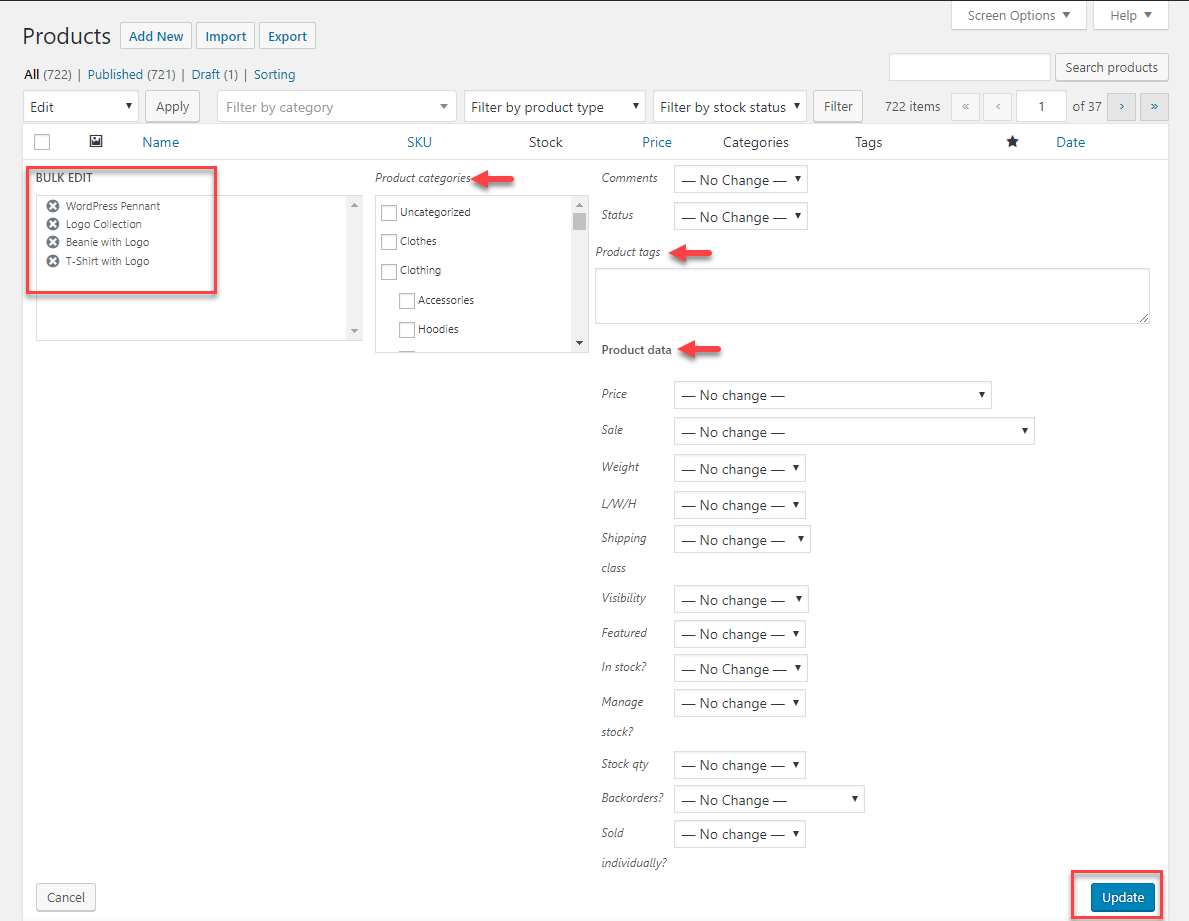Open the Backorders dropdown
Viewport: 1189px width, 921px height.
[769, 800]
